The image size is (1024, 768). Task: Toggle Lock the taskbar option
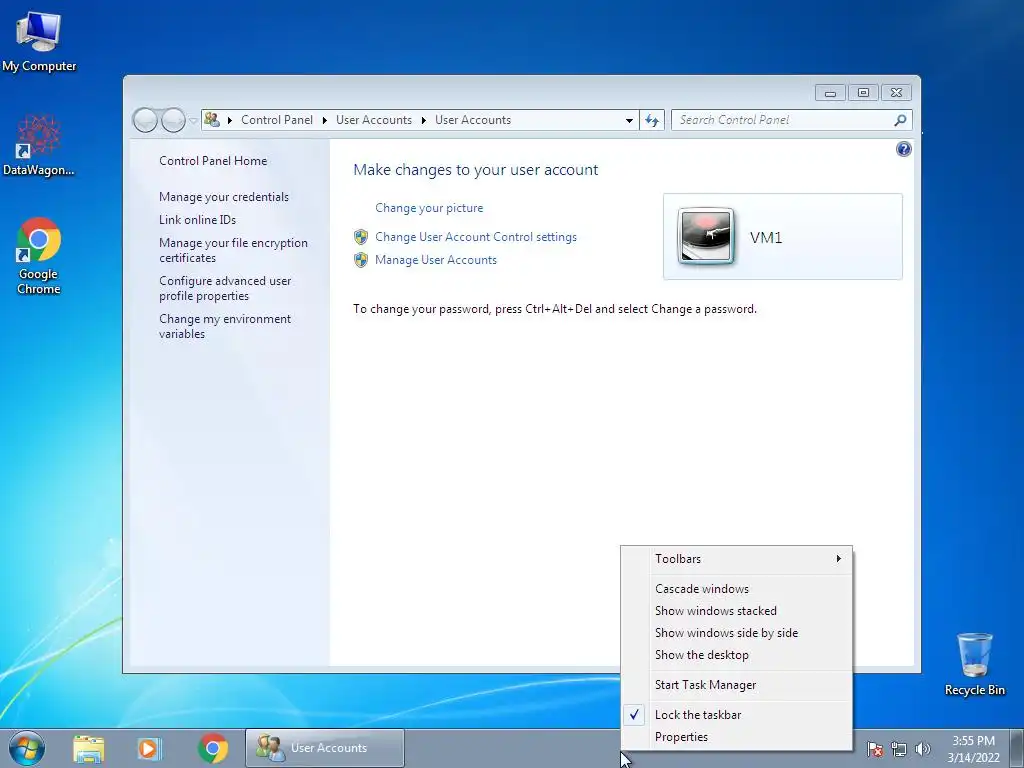[x=737, y=715]
